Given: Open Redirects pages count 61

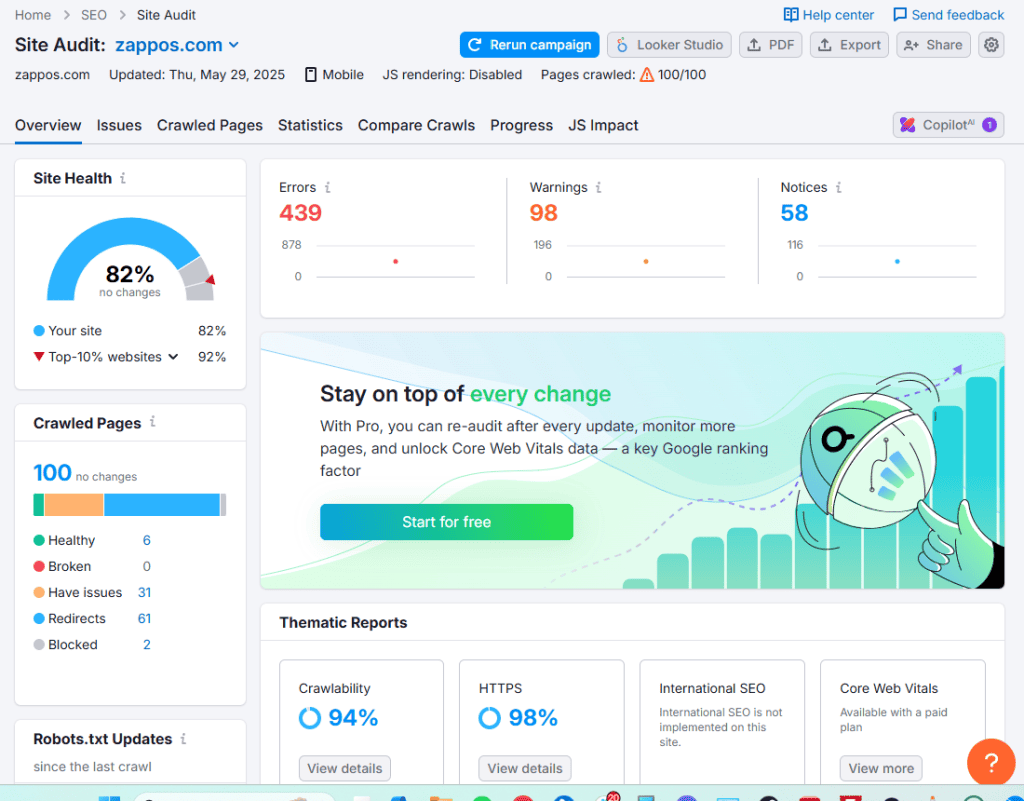Looking at the screenshot, I should 144,619.
